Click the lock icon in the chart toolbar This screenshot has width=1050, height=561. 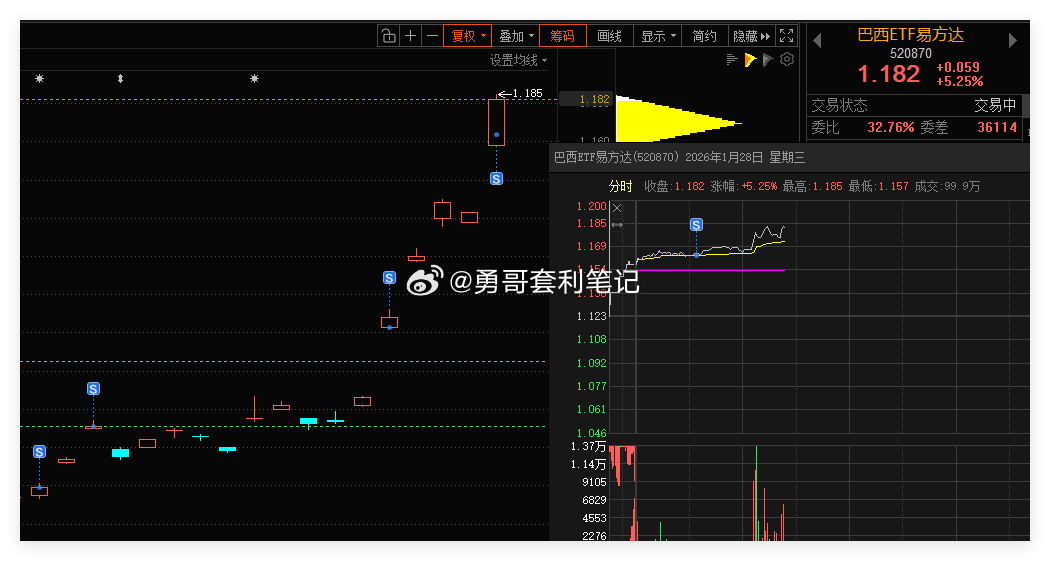click(388, 35)
